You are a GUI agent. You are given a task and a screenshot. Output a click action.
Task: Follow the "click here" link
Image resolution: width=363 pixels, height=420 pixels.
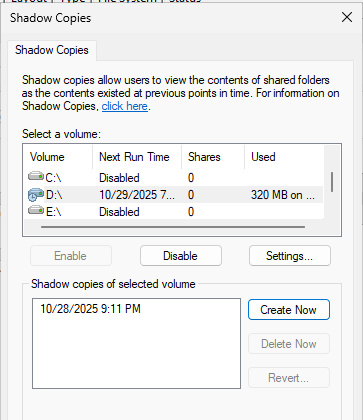pyautogui.click(x=125, y=106)
